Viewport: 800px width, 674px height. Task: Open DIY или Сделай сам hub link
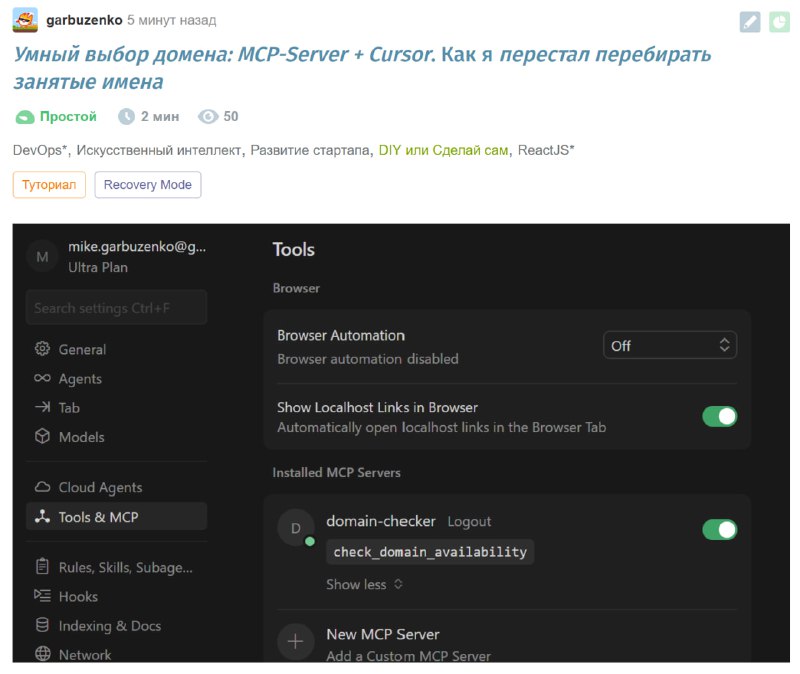(443, 150)
